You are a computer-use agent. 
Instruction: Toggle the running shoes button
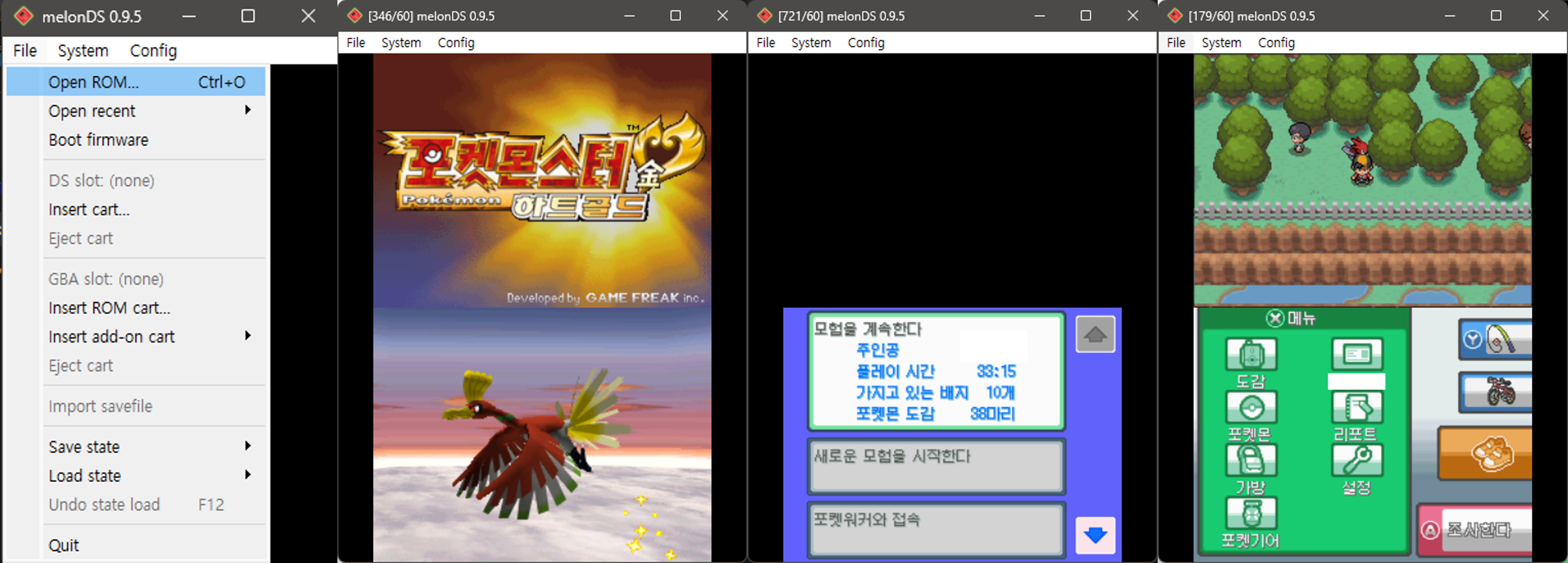point(1490,453)
